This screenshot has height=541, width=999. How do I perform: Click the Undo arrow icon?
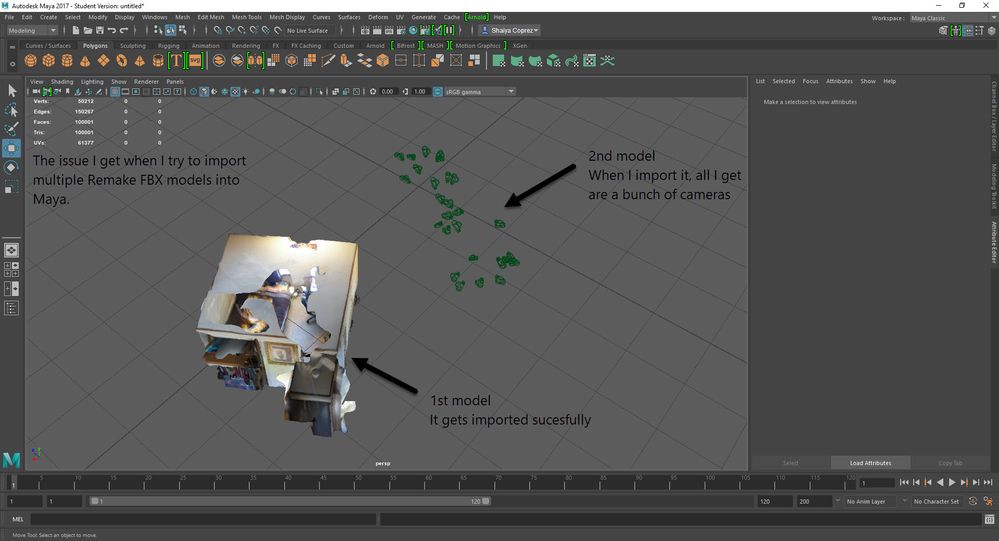coord(112,30)
